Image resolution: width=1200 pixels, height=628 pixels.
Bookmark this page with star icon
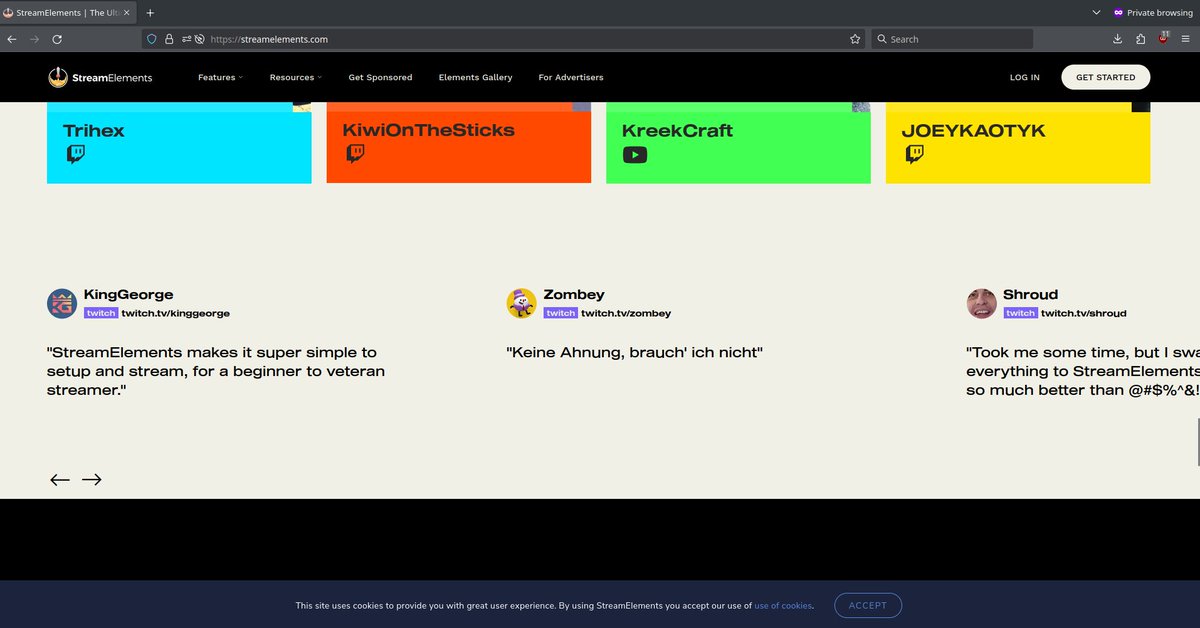(855, 39)
